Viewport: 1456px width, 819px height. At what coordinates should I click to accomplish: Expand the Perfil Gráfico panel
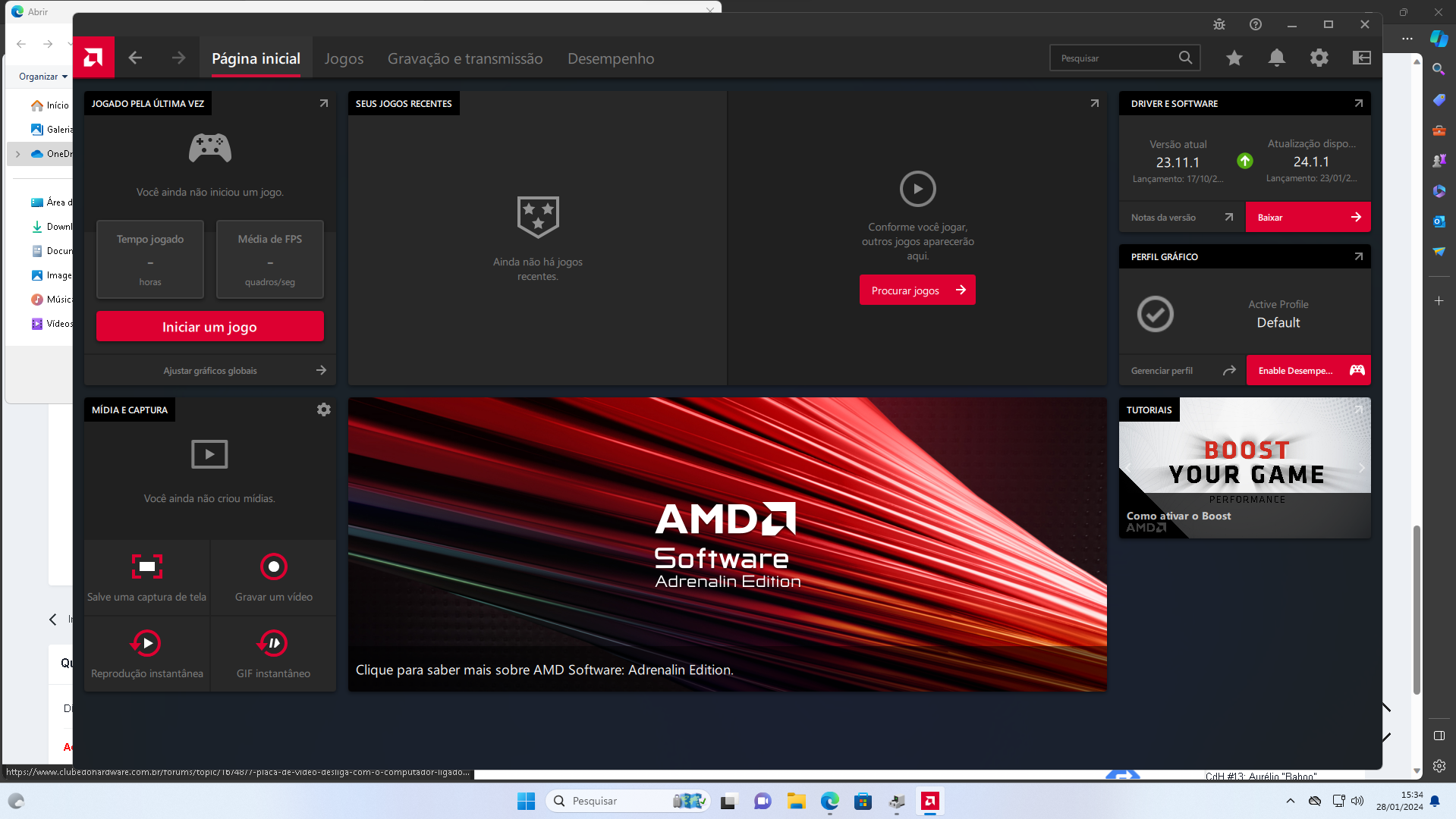pos(1359,256)
